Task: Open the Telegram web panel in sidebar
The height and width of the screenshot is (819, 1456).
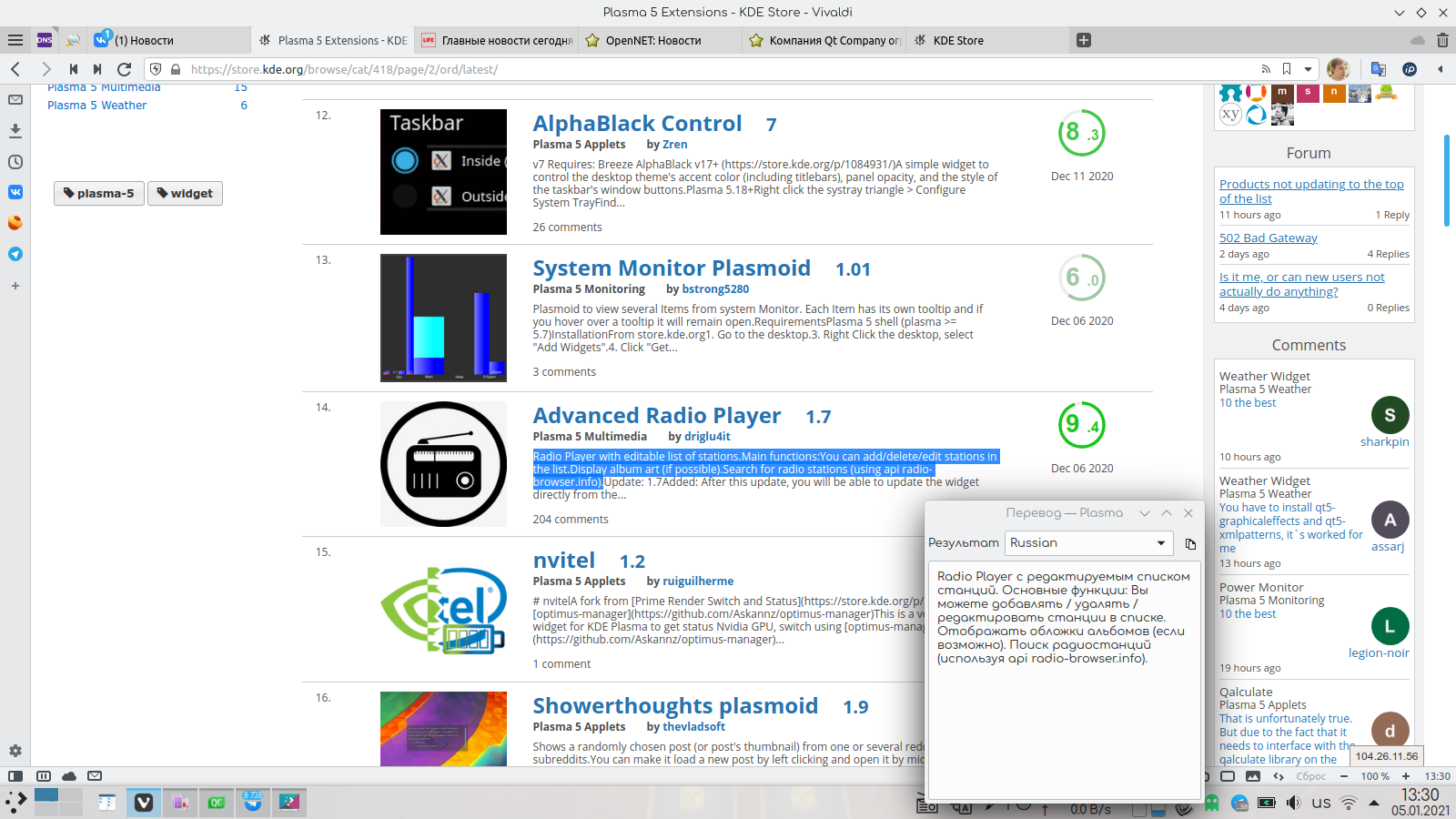Action: (15, 254)
